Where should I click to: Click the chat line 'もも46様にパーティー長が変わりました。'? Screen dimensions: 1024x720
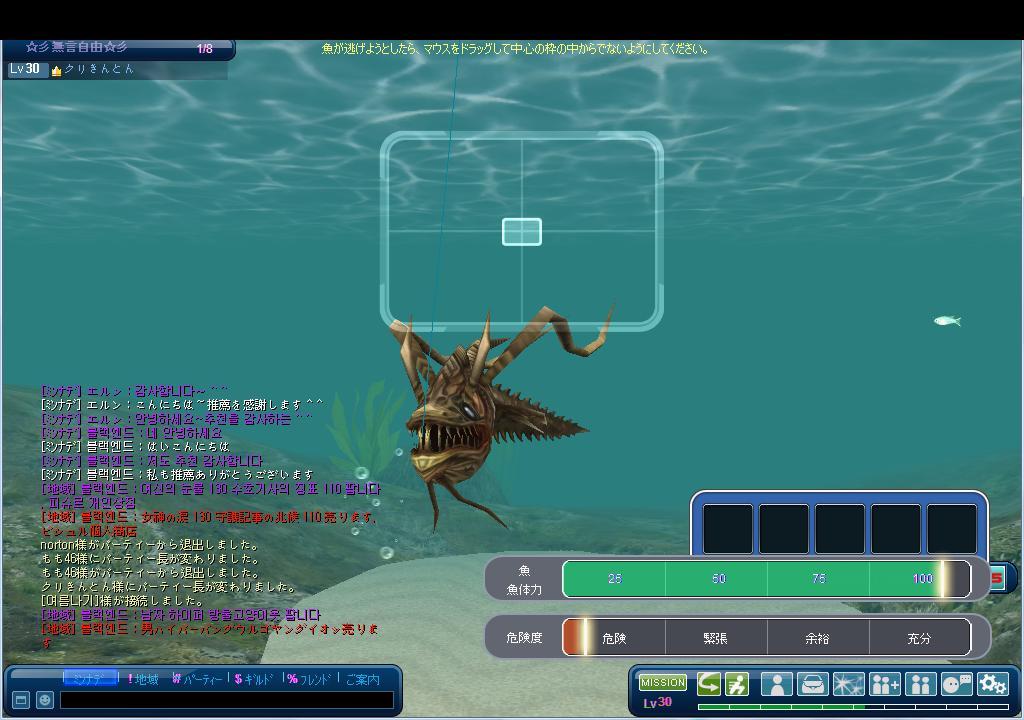(x=150, y=559)
